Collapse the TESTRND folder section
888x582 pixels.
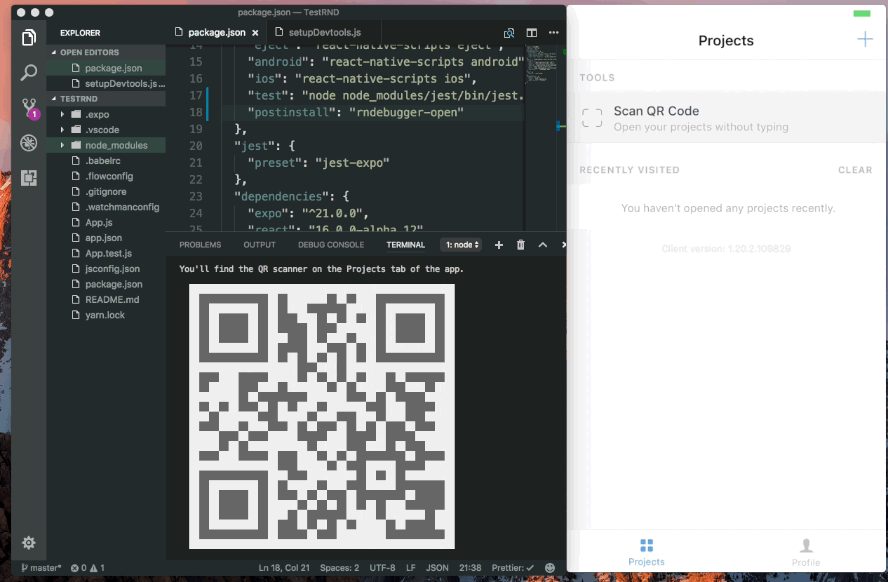[x=106, y=99]
